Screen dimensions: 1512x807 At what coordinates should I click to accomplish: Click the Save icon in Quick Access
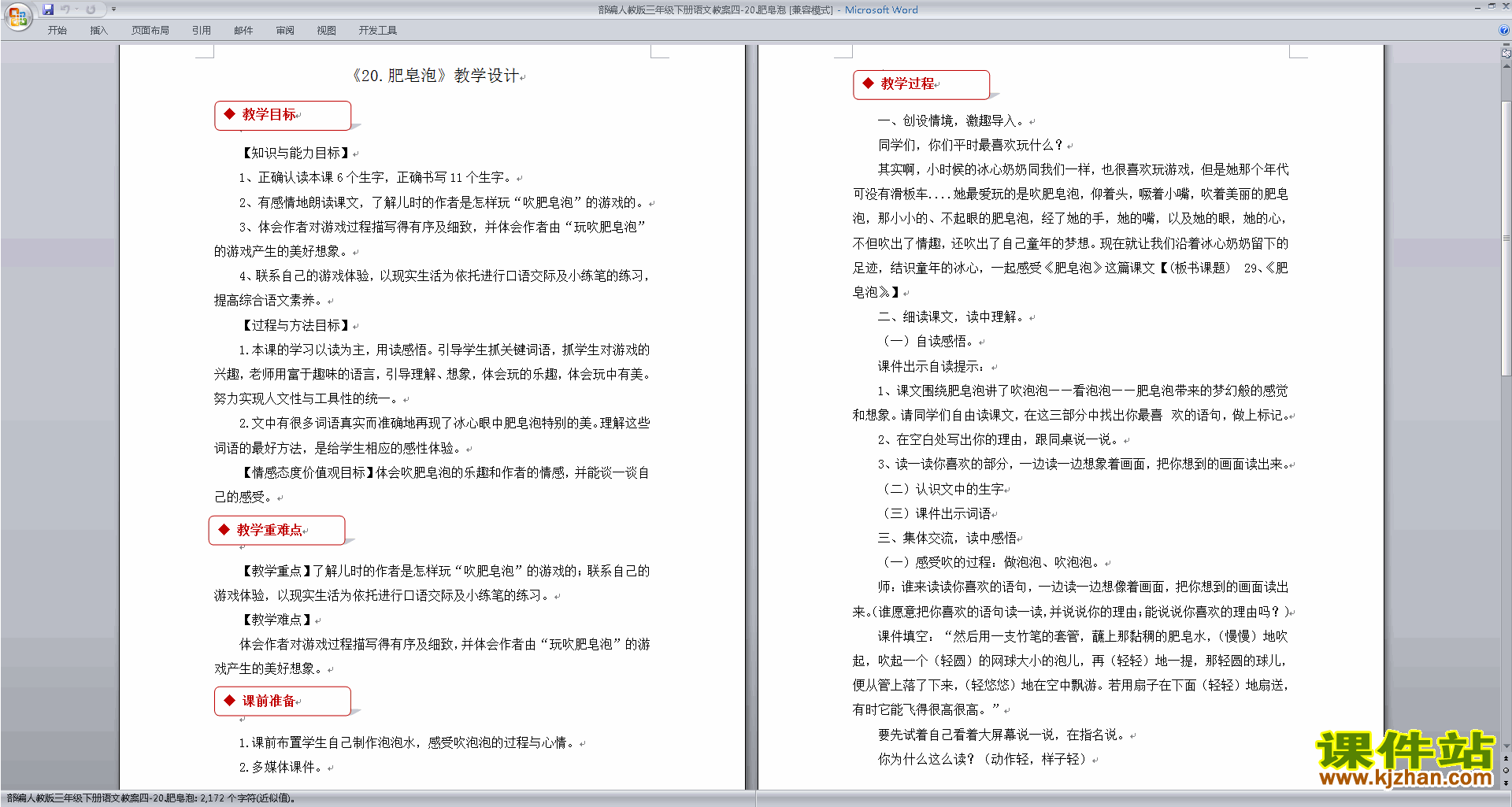(48, 9)
